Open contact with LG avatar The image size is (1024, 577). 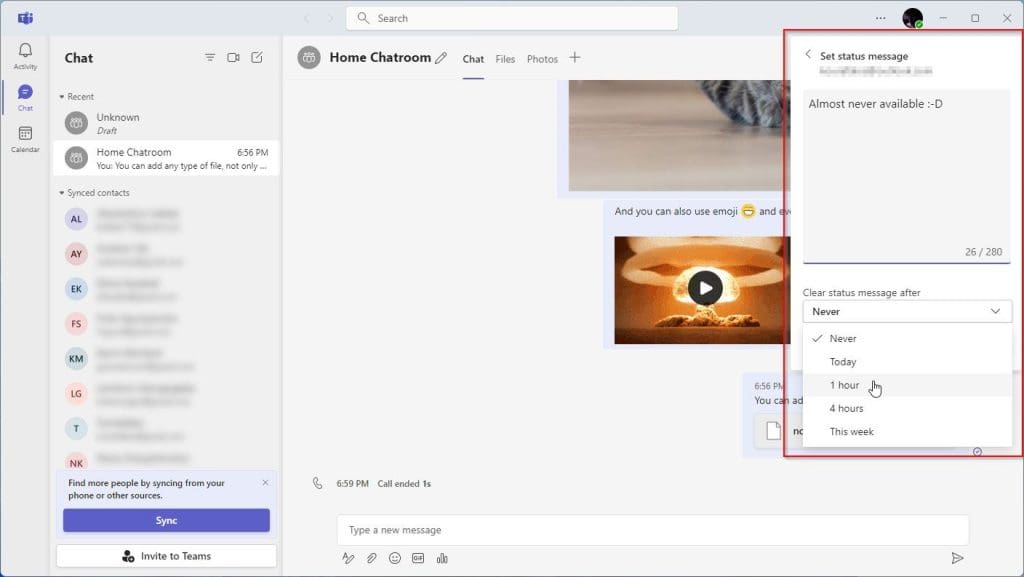point(76,394)
